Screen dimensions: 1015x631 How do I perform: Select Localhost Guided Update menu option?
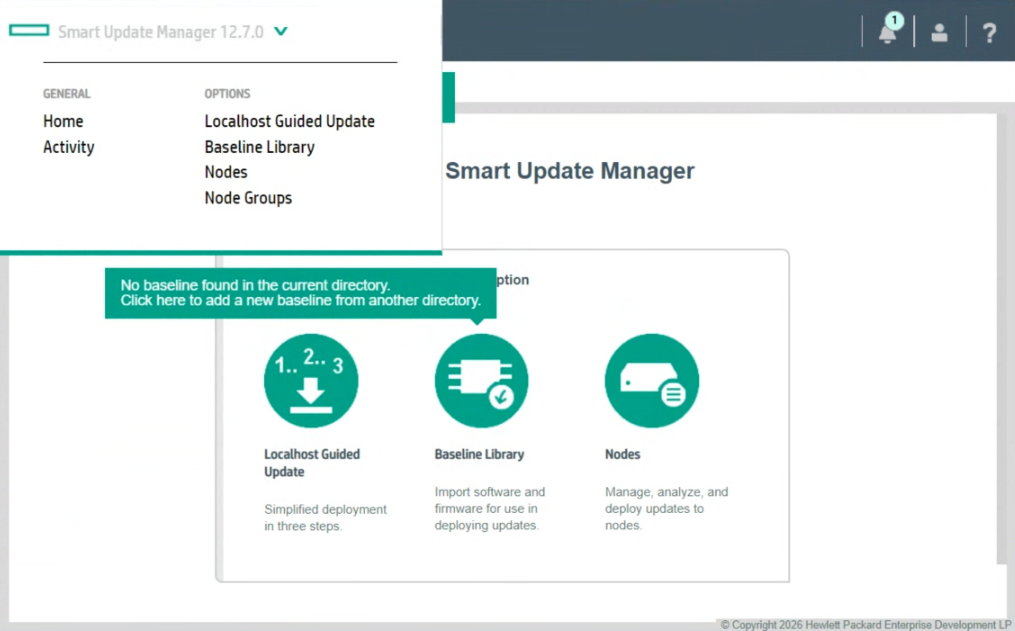(289, 121)
